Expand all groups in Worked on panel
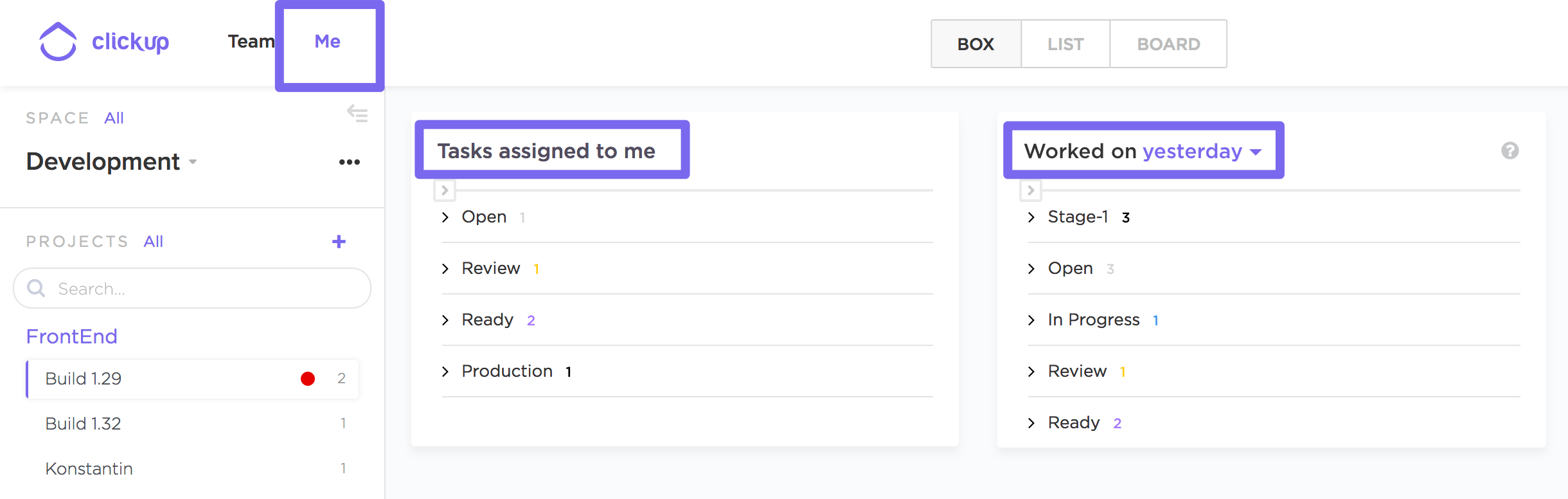 (x=1031, y=190)
